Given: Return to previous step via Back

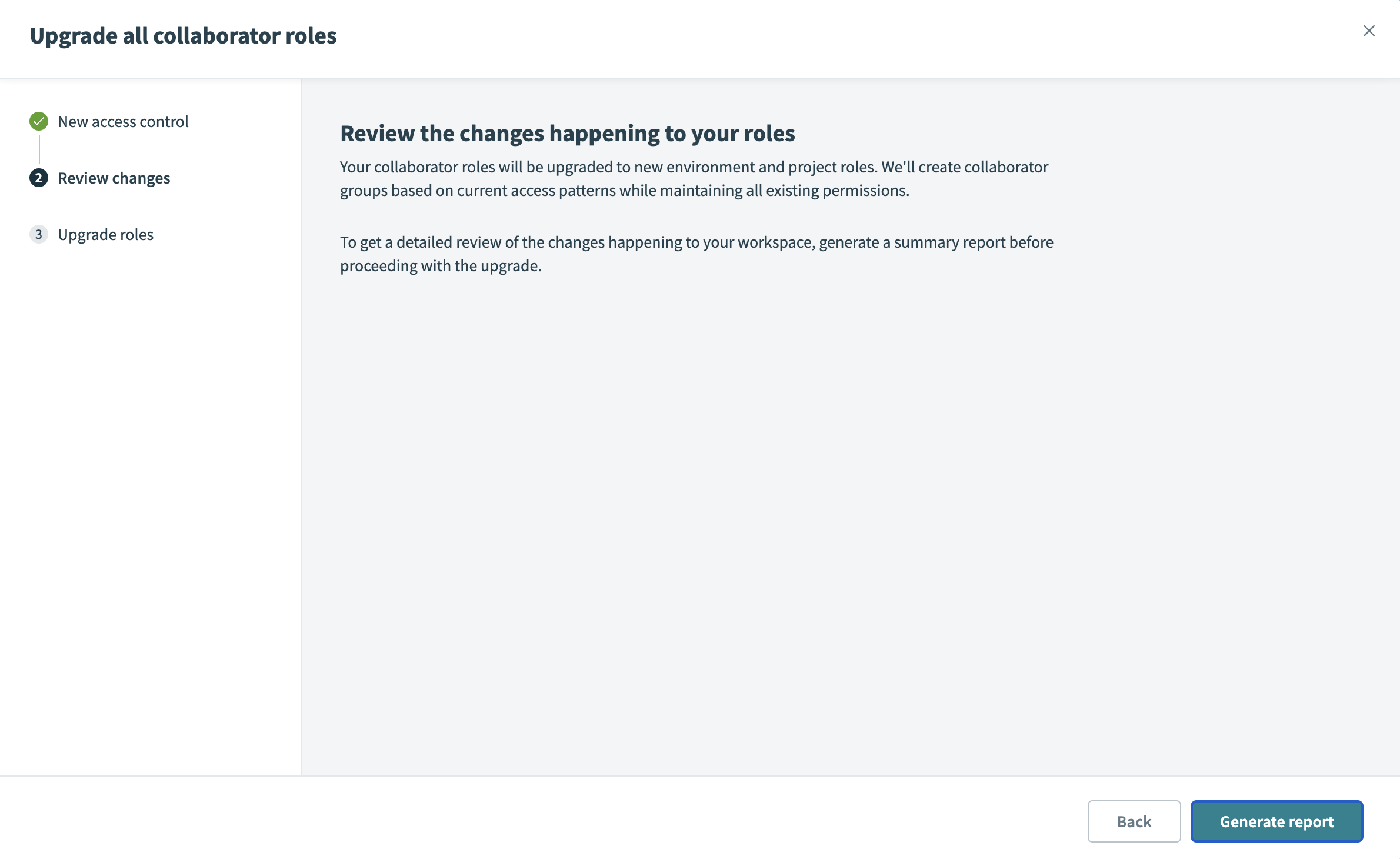Looking at the screenshot, I should point(1134,821).
